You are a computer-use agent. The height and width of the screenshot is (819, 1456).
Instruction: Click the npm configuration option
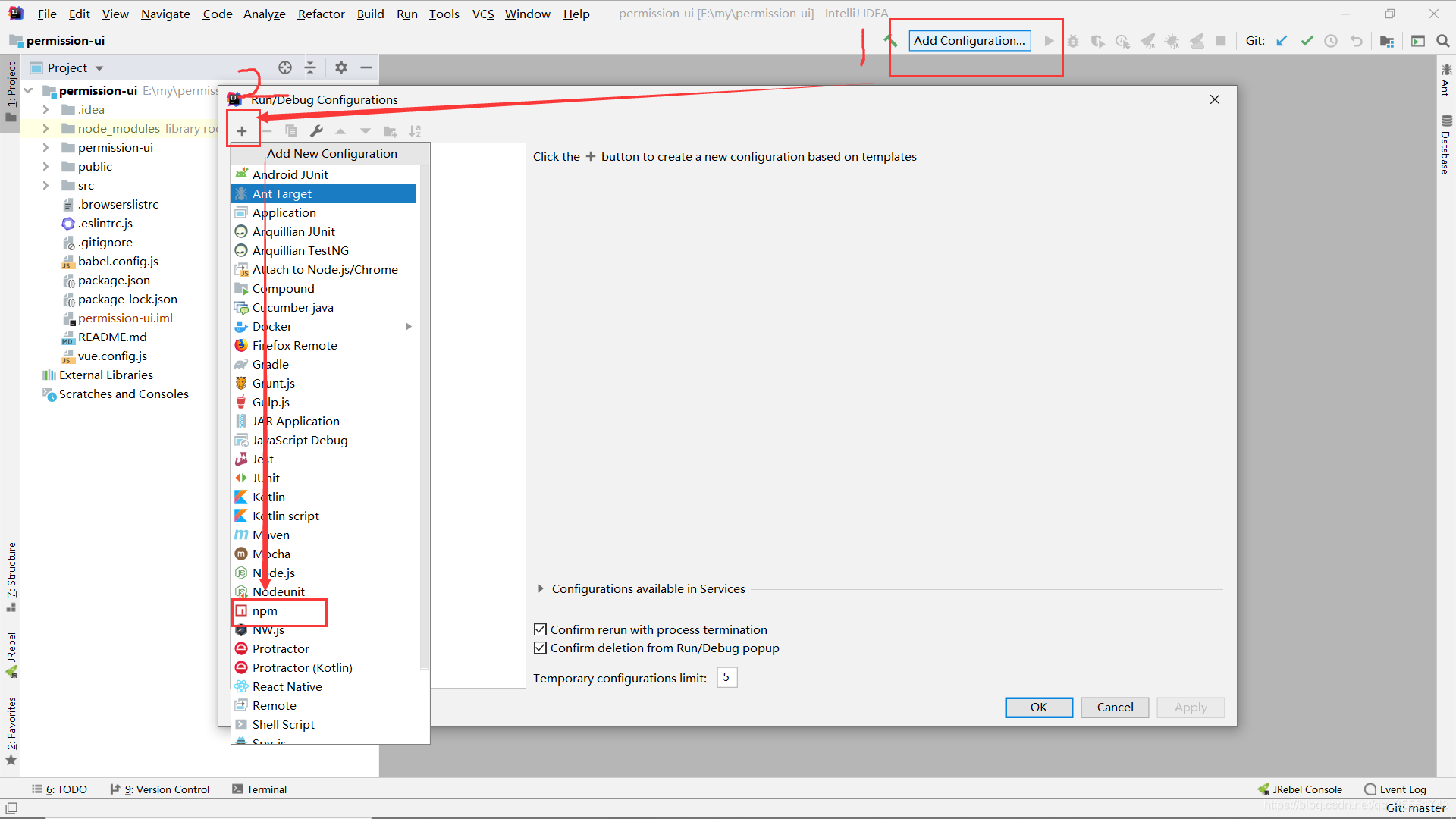point(265,610)
